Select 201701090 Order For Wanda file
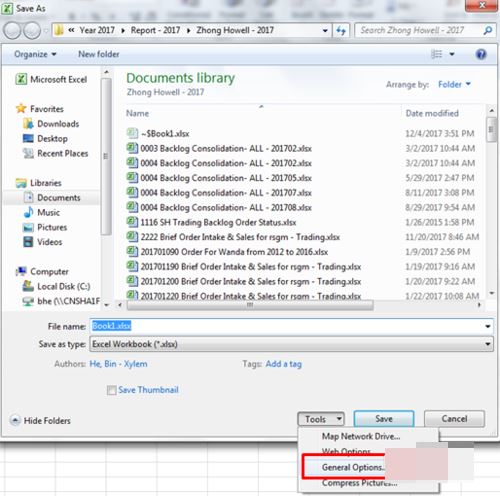Image resolution: width=500 pixels, height=496 pixels. coord(227,252)
